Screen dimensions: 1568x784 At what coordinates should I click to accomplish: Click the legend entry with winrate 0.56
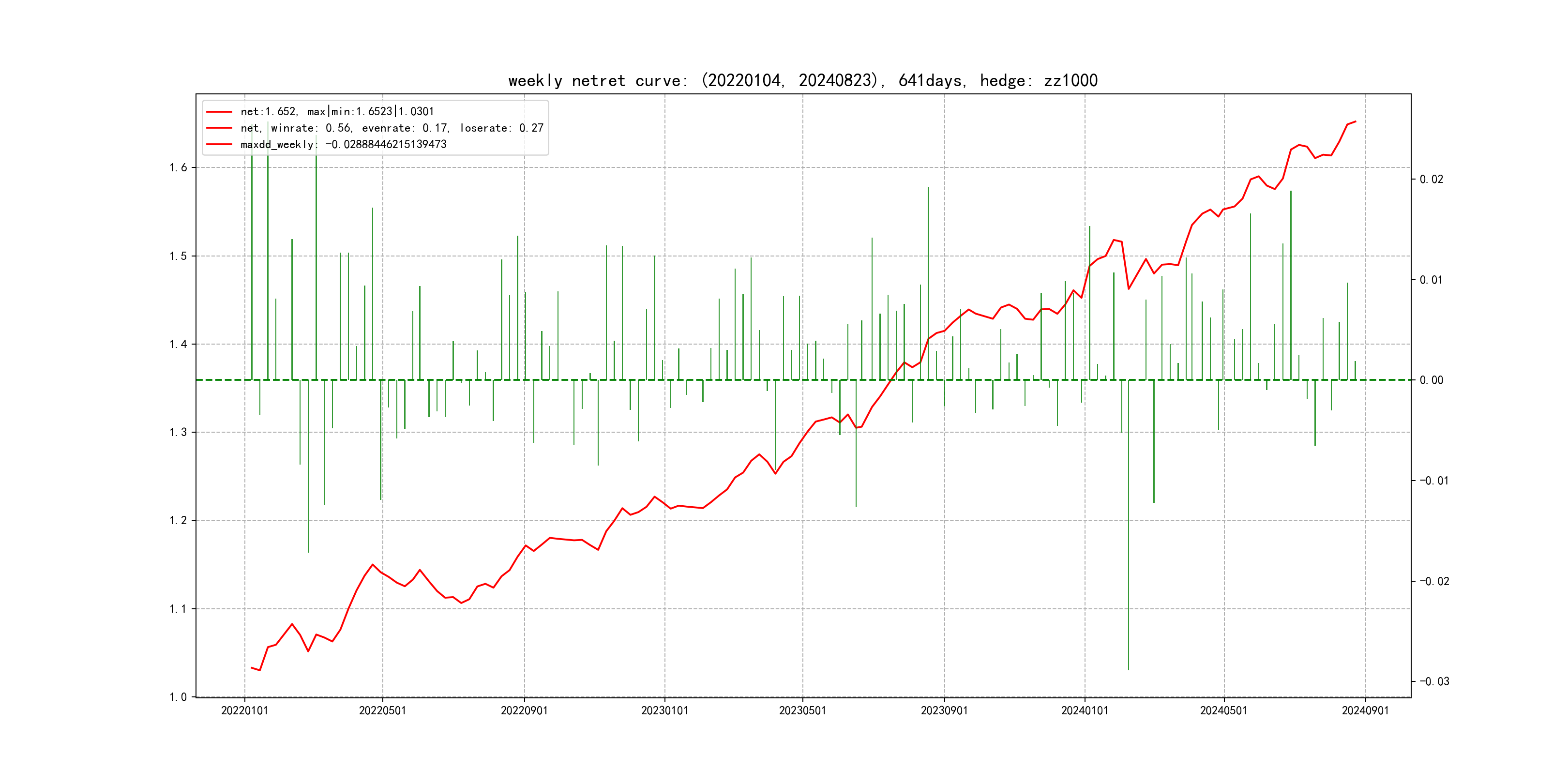(392, 128)
